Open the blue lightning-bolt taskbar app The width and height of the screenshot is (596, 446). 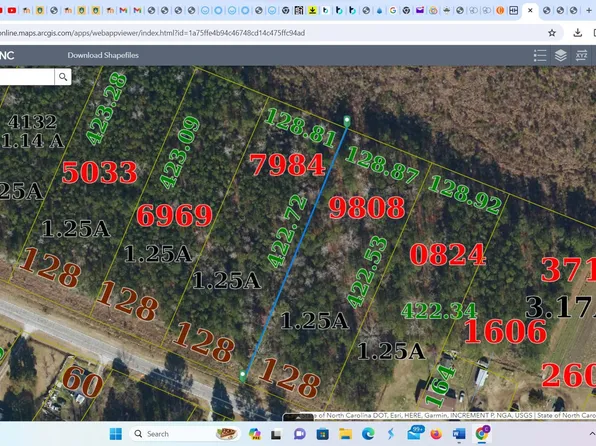click(391, 434)
